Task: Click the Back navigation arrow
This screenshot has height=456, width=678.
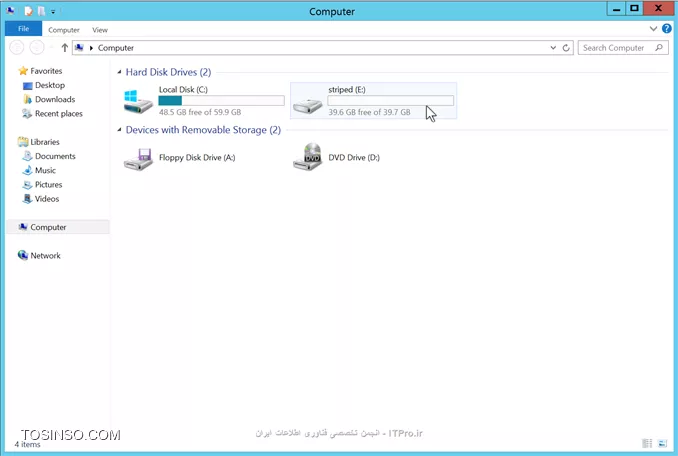Action: click(17, 48)
